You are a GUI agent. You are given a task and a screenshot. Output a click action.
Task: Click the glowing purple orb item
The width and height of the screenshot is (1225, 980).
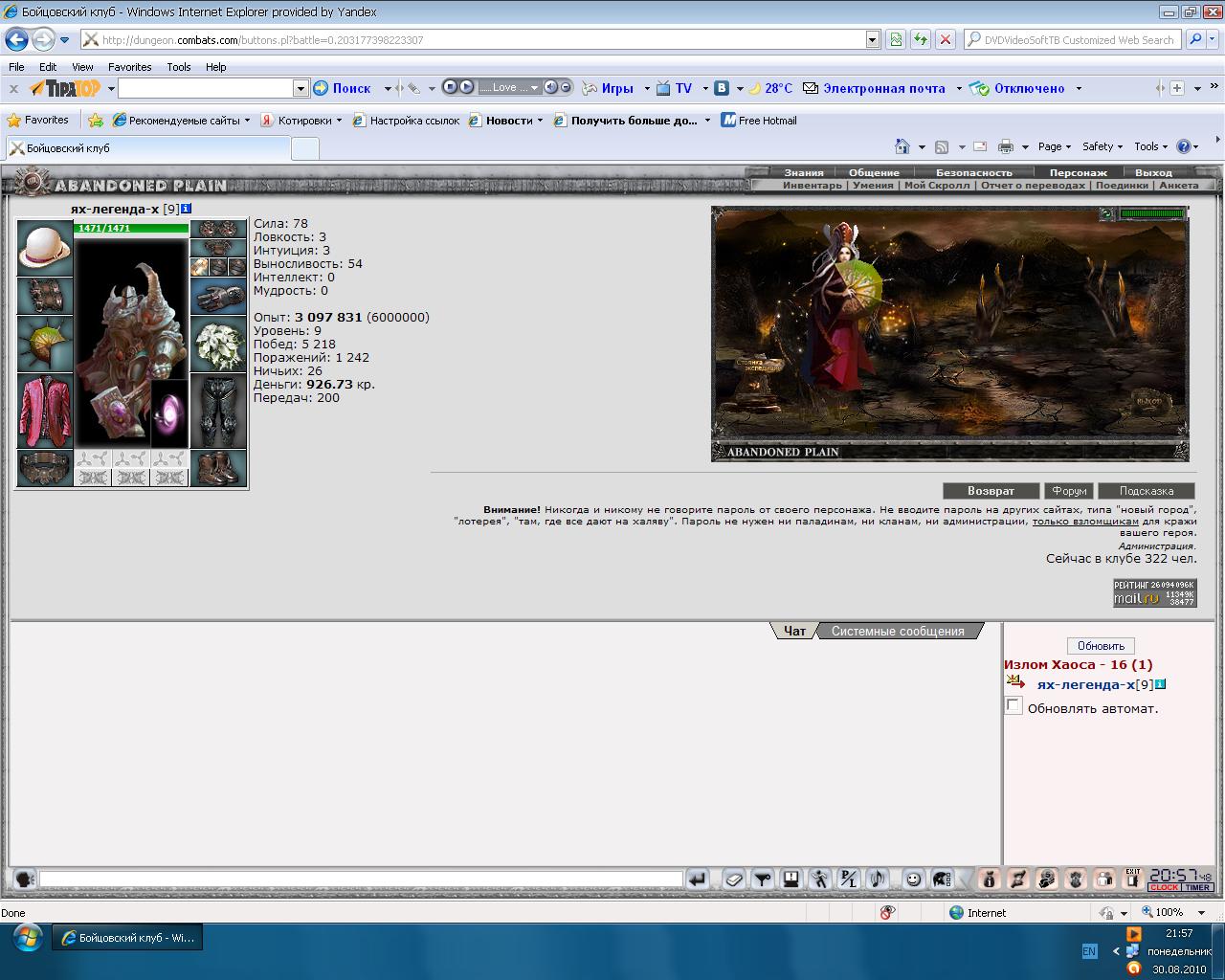click(169, 413)
